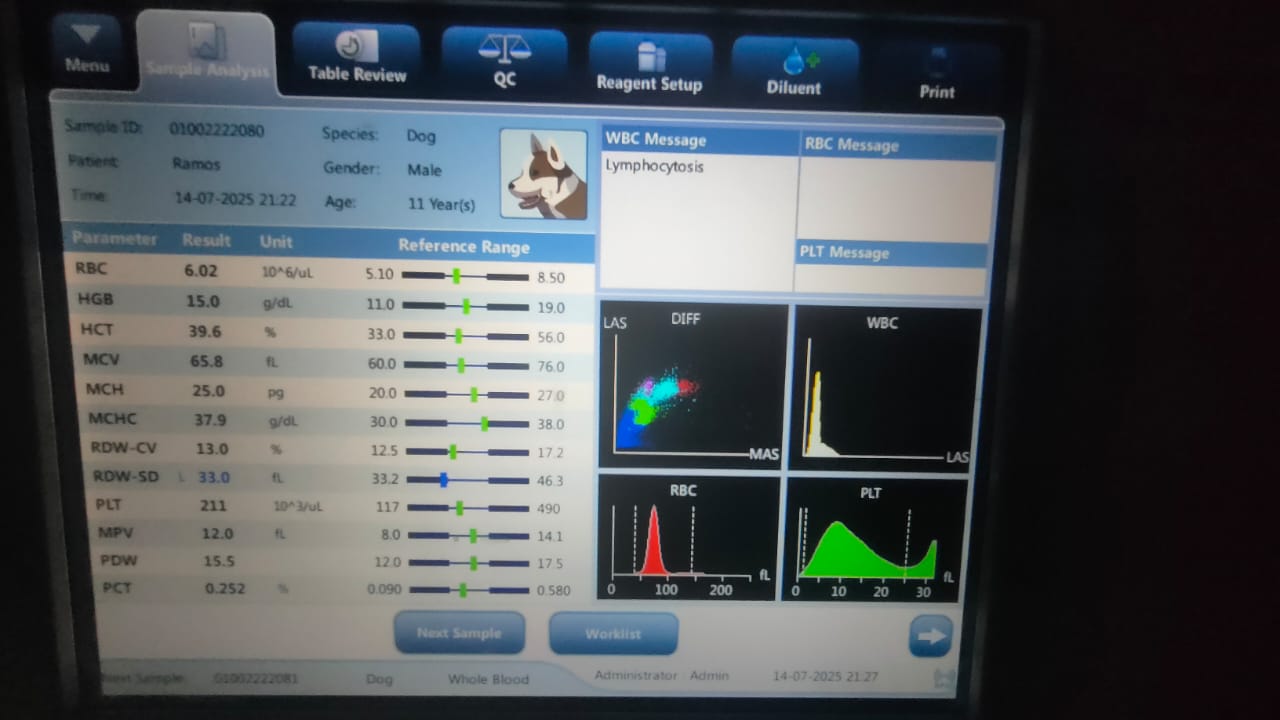
Task: Click the Lymphocytosis WBC message
Action: click(x=654, y=167)
